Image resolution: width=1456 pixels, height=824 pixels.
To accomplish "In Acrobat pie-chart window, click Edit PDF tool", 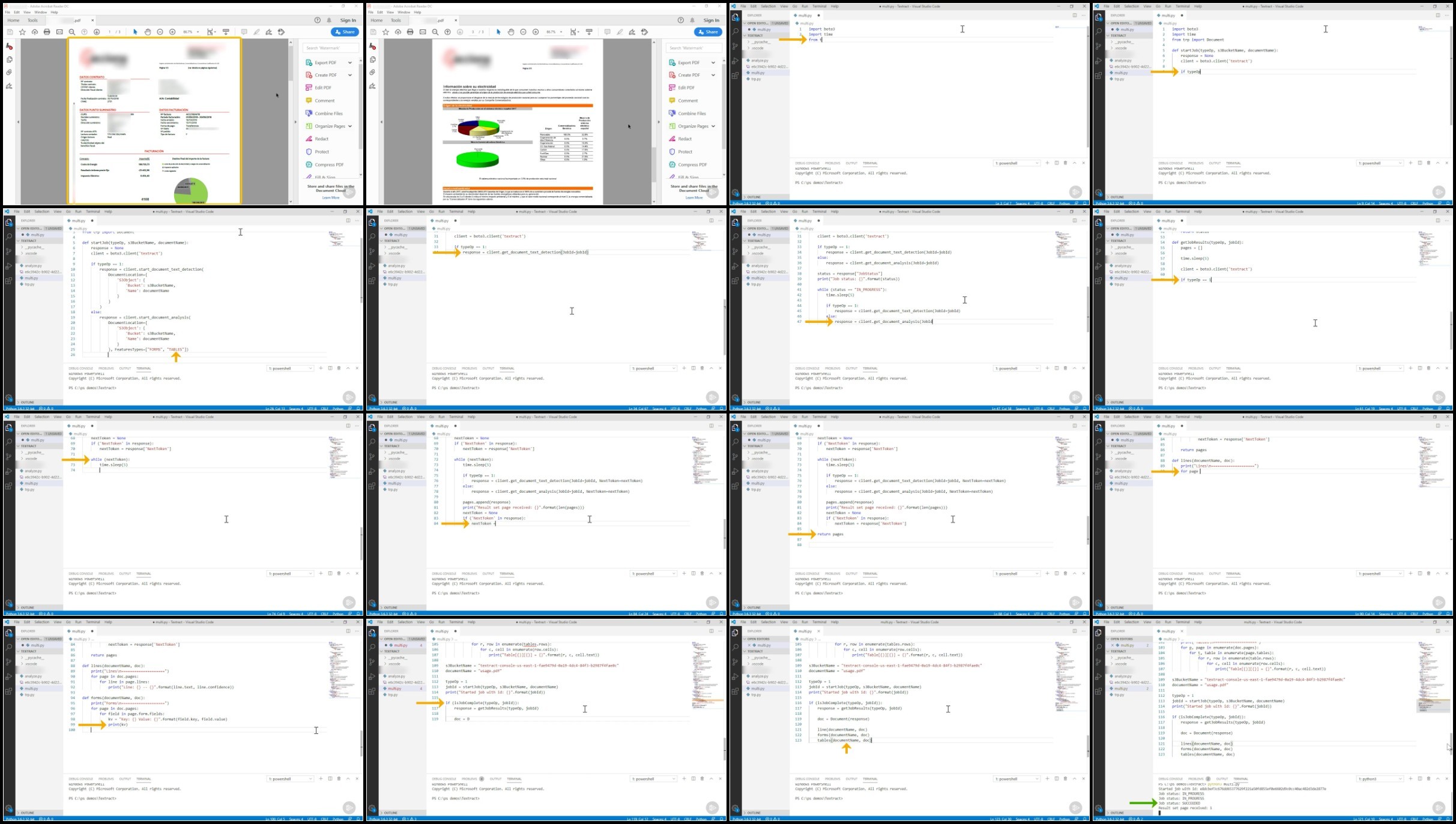I will [686, 88].
